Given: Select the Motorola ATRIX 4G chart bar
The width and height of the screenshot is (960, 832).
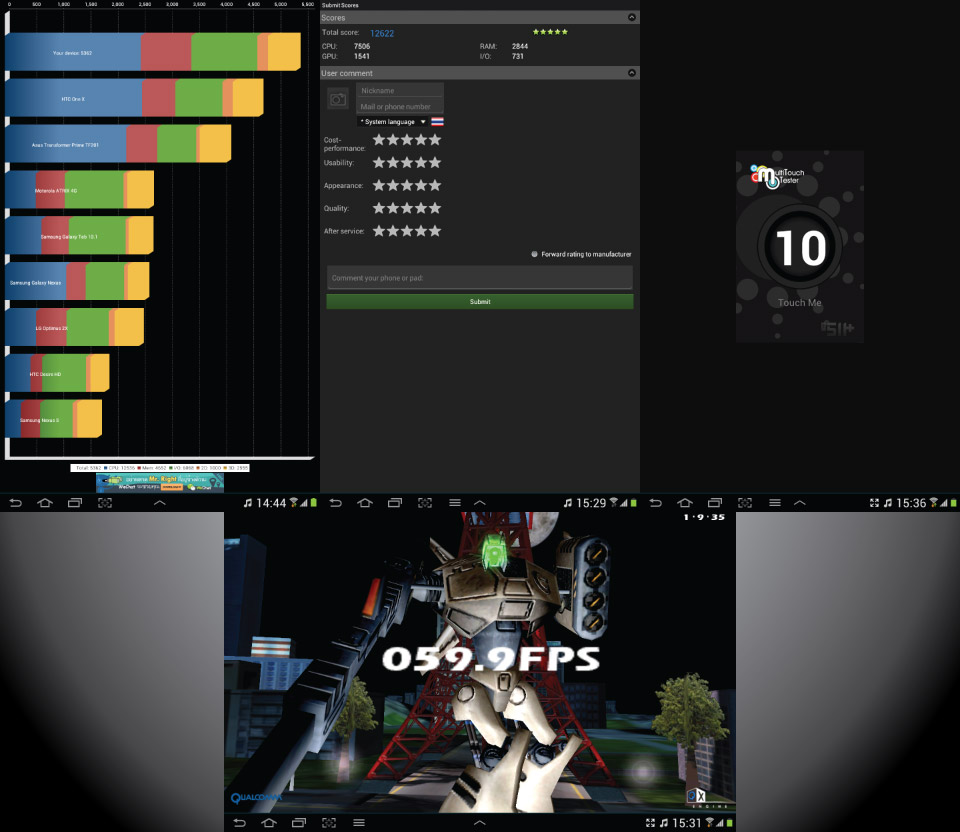Looking at the screenshot, I should (x=80, y=190).
